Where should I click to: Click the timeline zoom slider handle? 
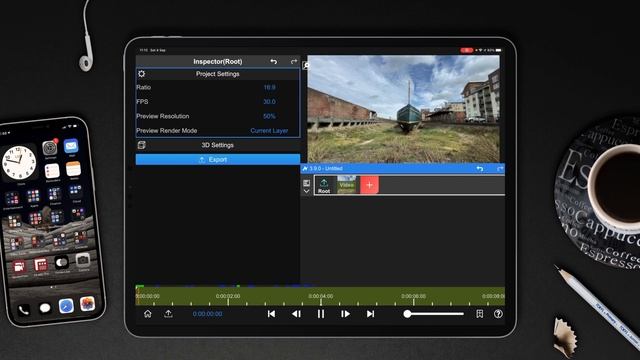pos(407,314)
